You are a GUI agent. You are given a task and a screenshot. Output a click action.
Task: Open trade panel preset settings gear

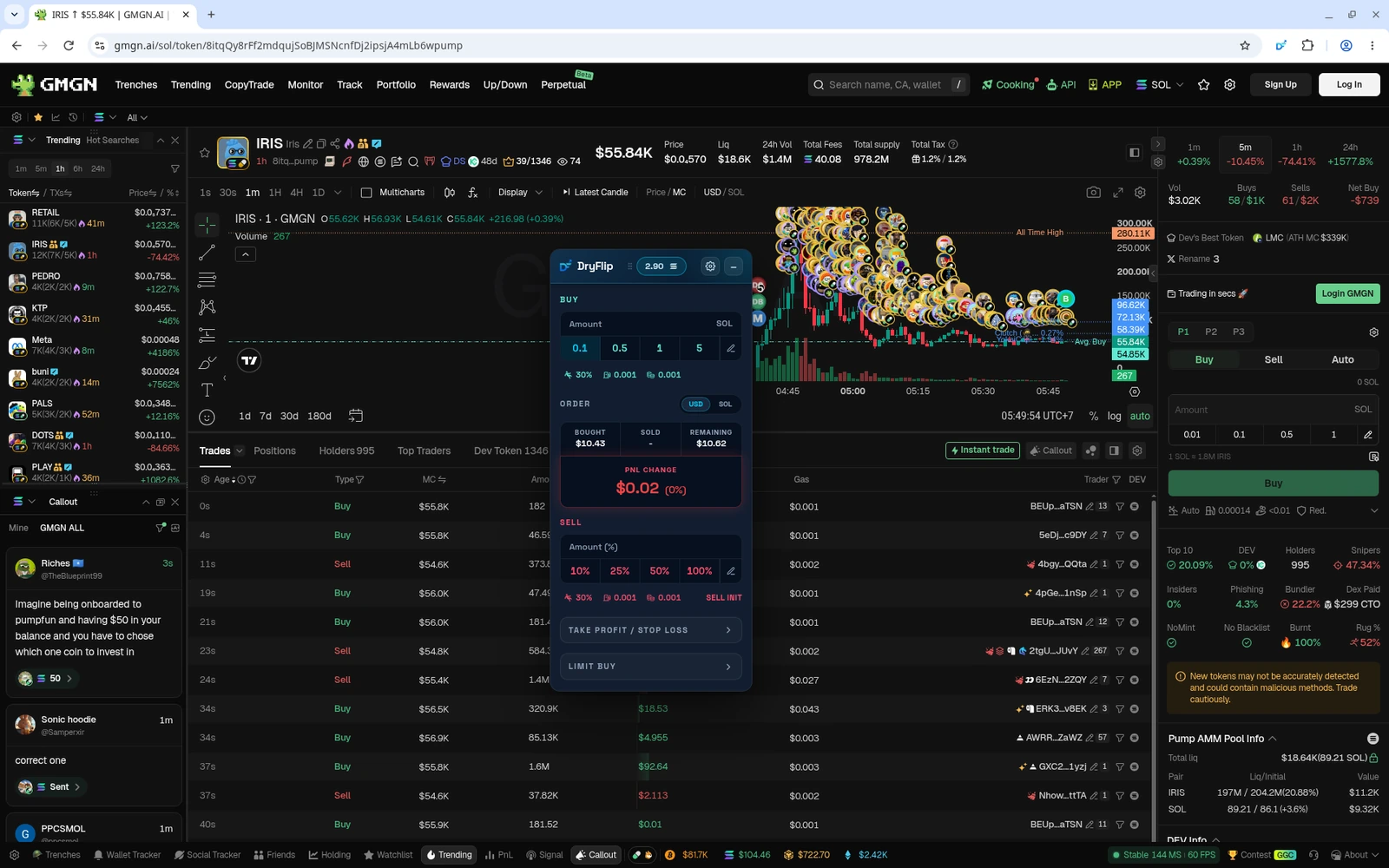coord(1373,332)
